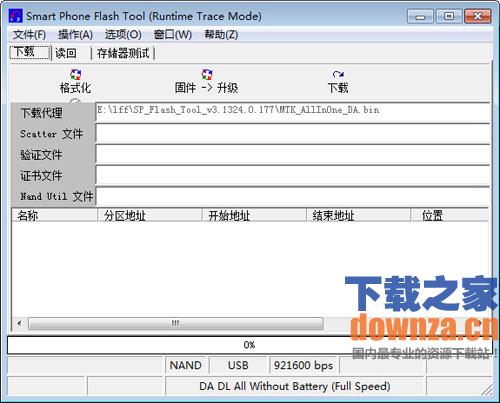Switch to the 读回 tab

[x=66, y=53]
